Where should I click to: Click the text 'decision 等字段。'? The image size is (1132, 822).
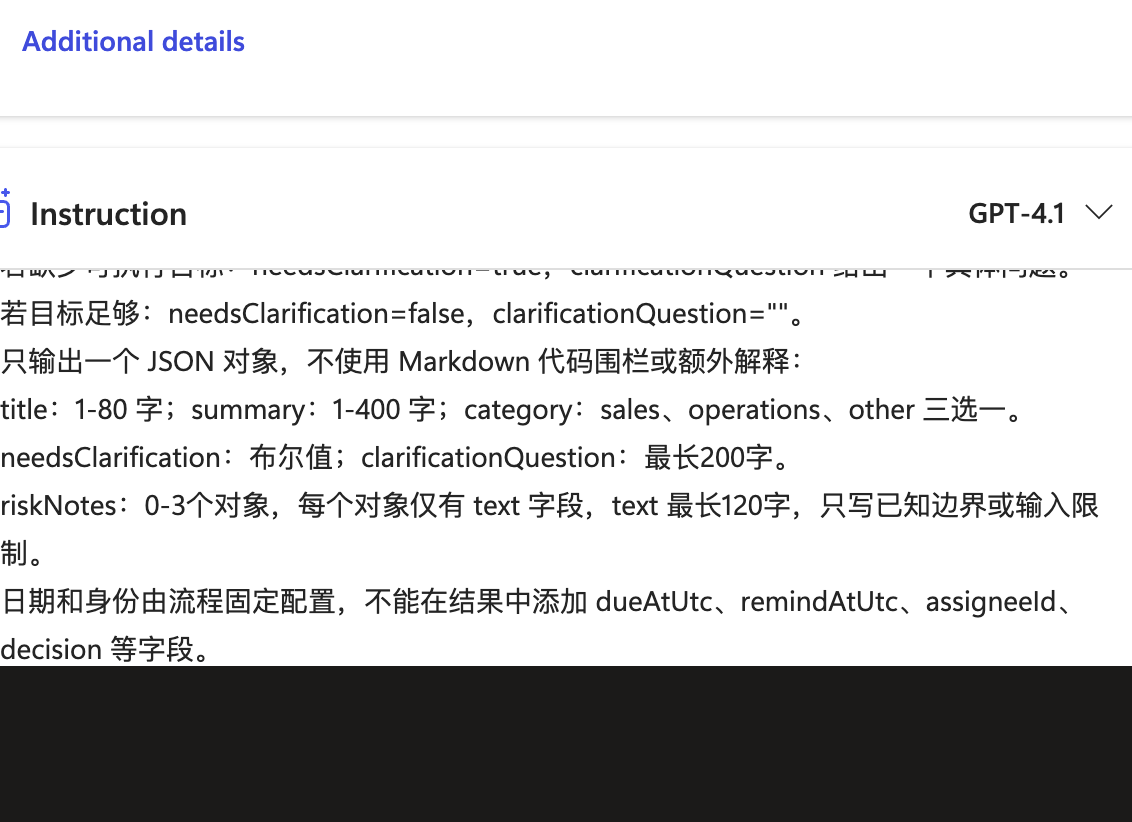[x=105, y=650]
